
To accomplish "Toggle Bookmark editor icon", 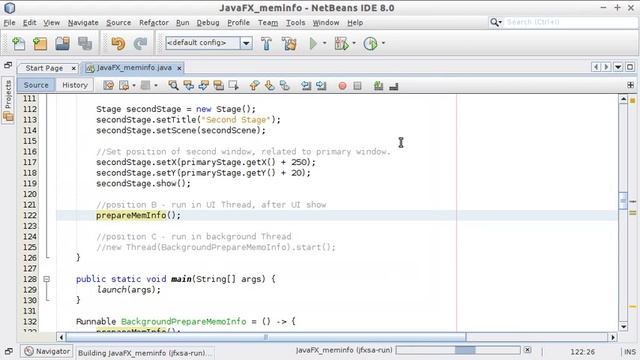I will [284, 85].
